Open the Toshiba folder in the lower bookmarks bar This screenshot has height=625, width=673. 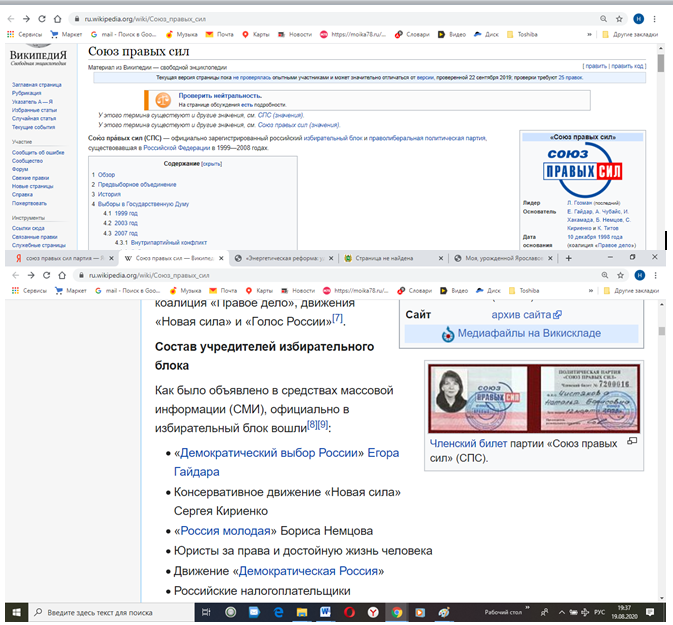click(x=523, y=291)
